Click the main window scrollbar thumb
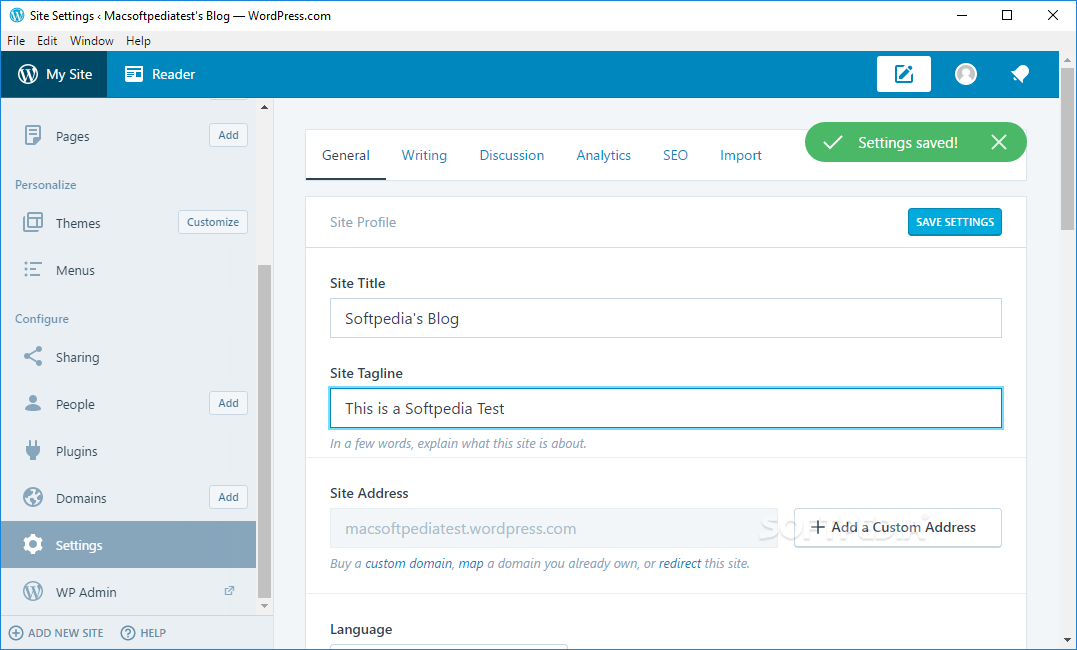 tap(1067, 148)
